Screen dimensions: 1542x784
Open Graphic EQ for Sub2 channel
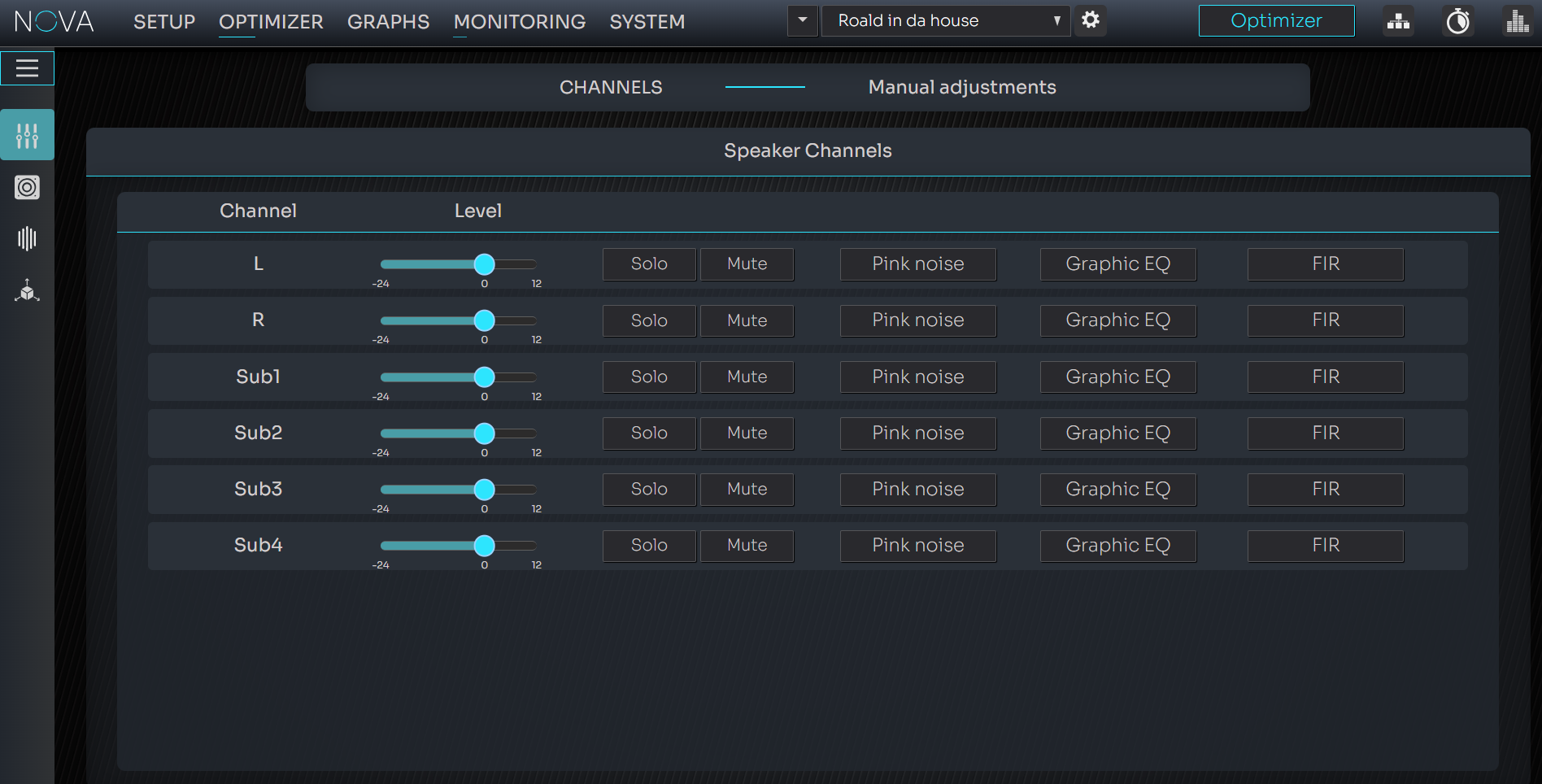tap(1118, 433)
